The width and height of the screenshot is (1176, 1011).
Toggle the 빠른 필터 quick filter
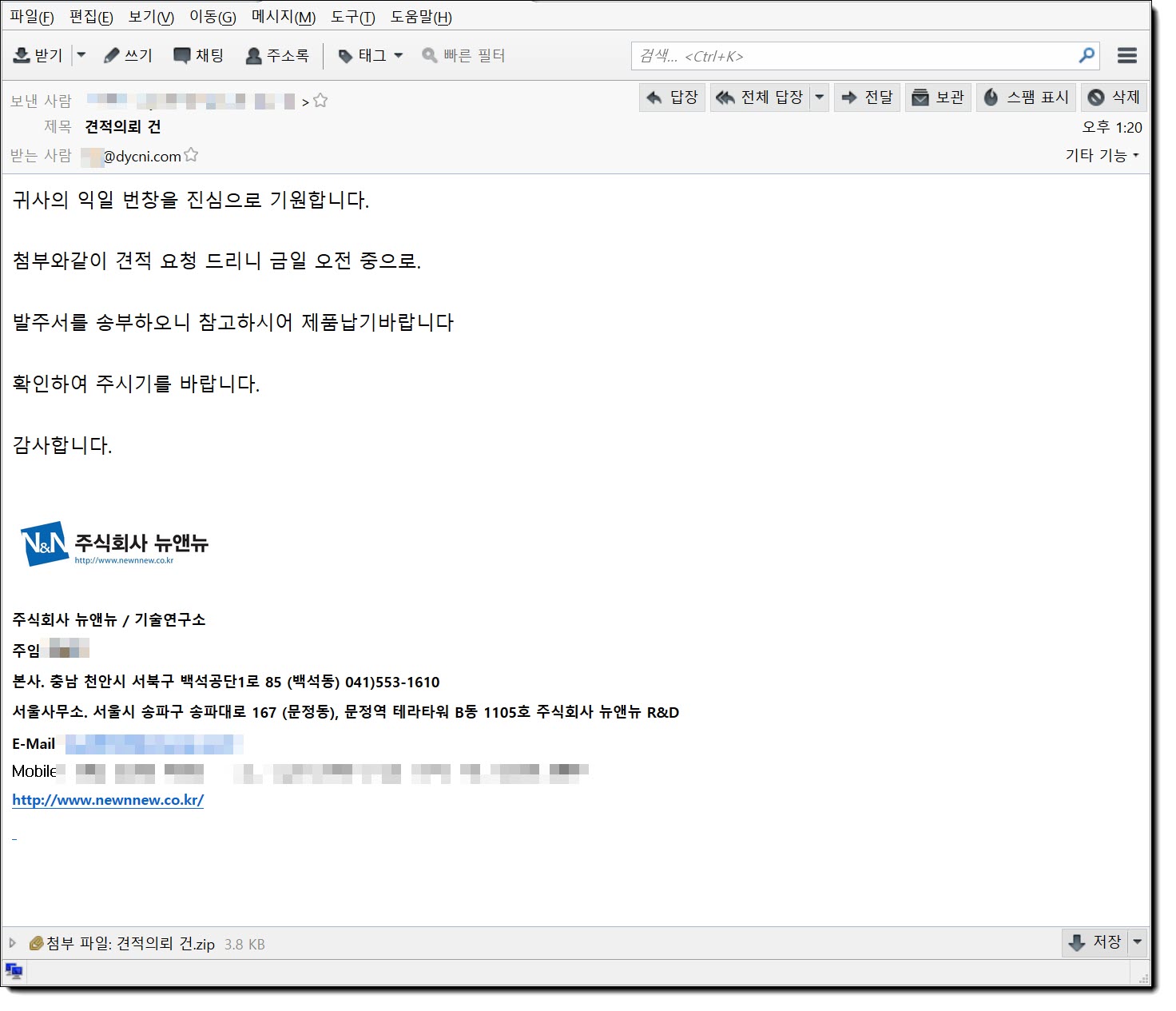(x=463, y=55)
